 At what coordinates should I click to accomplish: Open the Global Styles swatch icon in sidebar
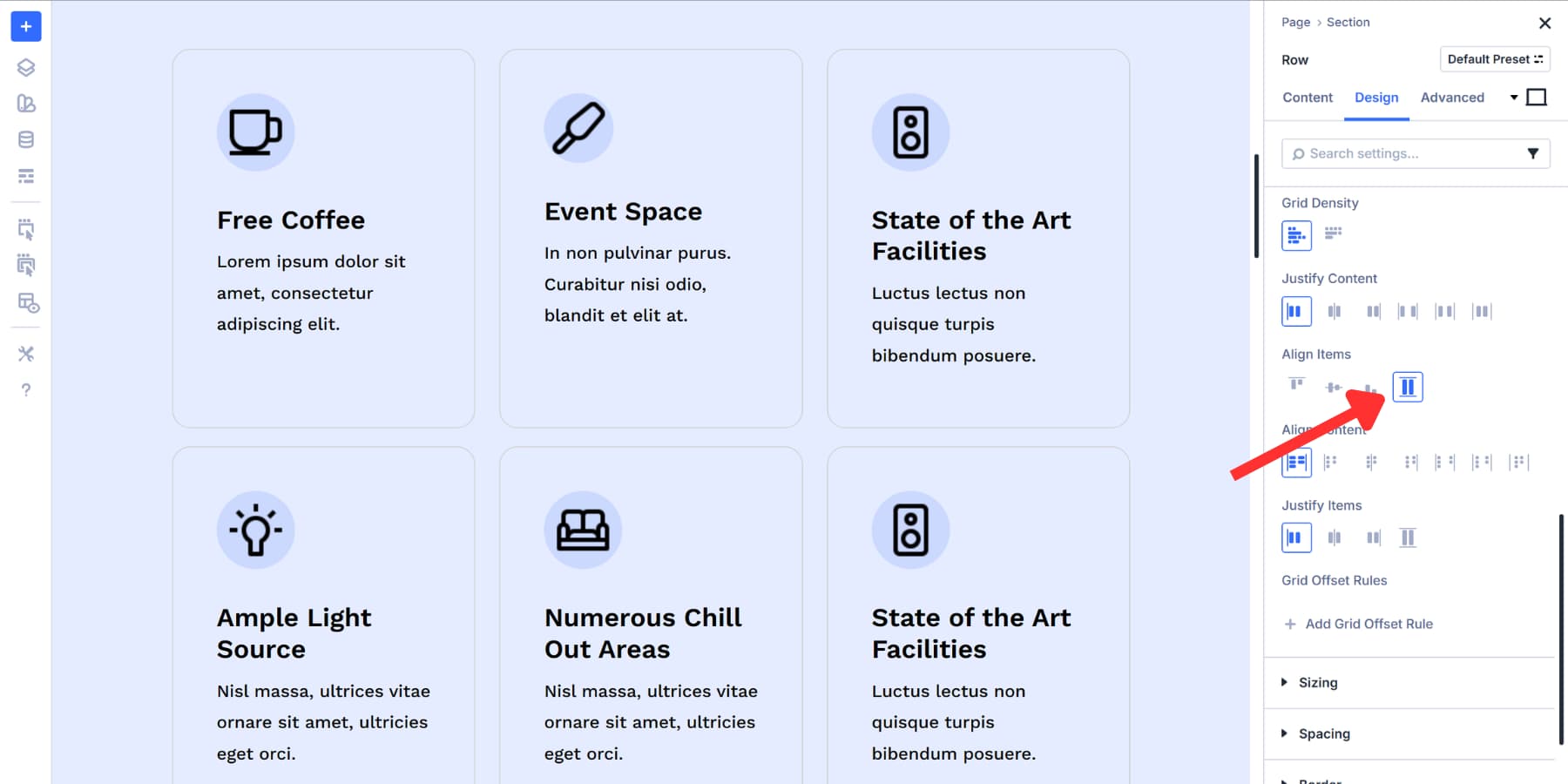coord(25,104)
